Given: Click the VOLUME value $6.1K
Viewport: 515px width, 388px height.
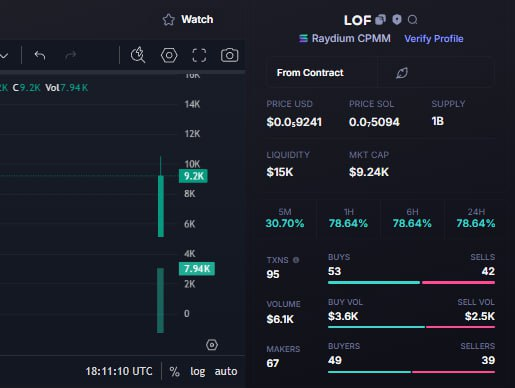Looking at the screenshot, I should 280,319.
